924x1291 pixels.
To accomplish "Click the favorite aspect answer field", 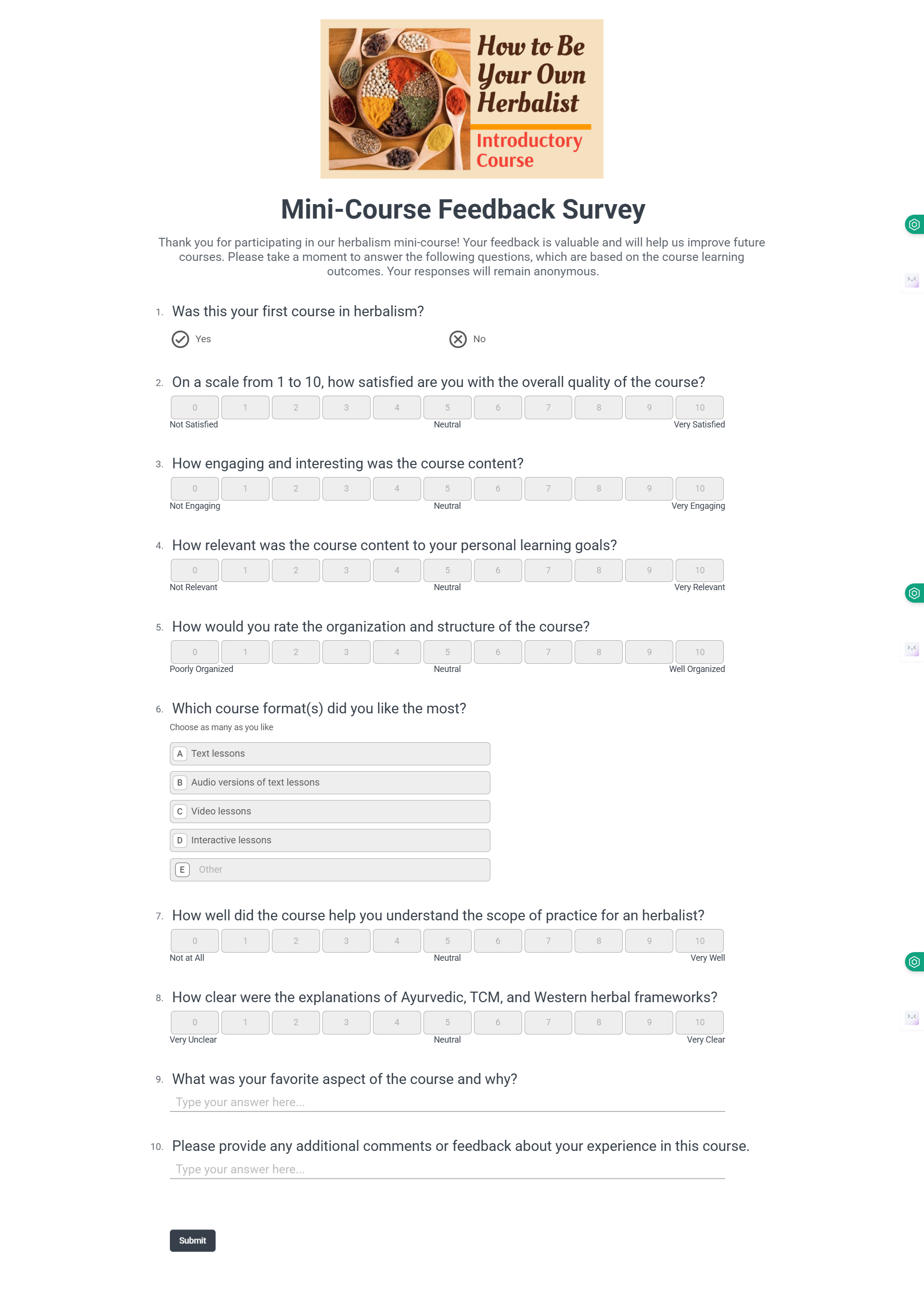I will coord(447,1102).
